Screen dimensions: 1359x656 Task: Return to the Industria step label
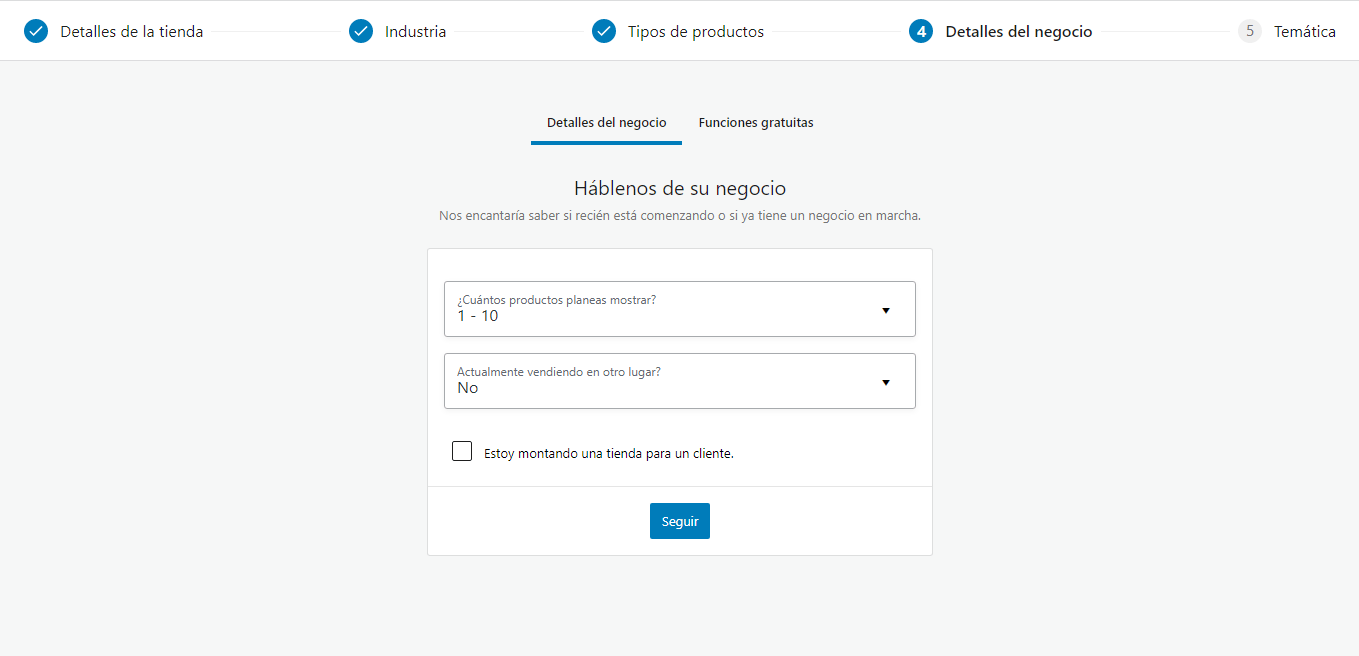point(415,32)
